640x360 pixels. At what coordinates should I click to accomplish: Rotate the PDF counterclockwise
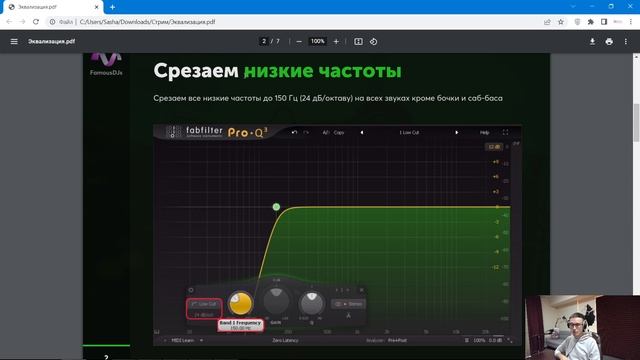point(373,41)
